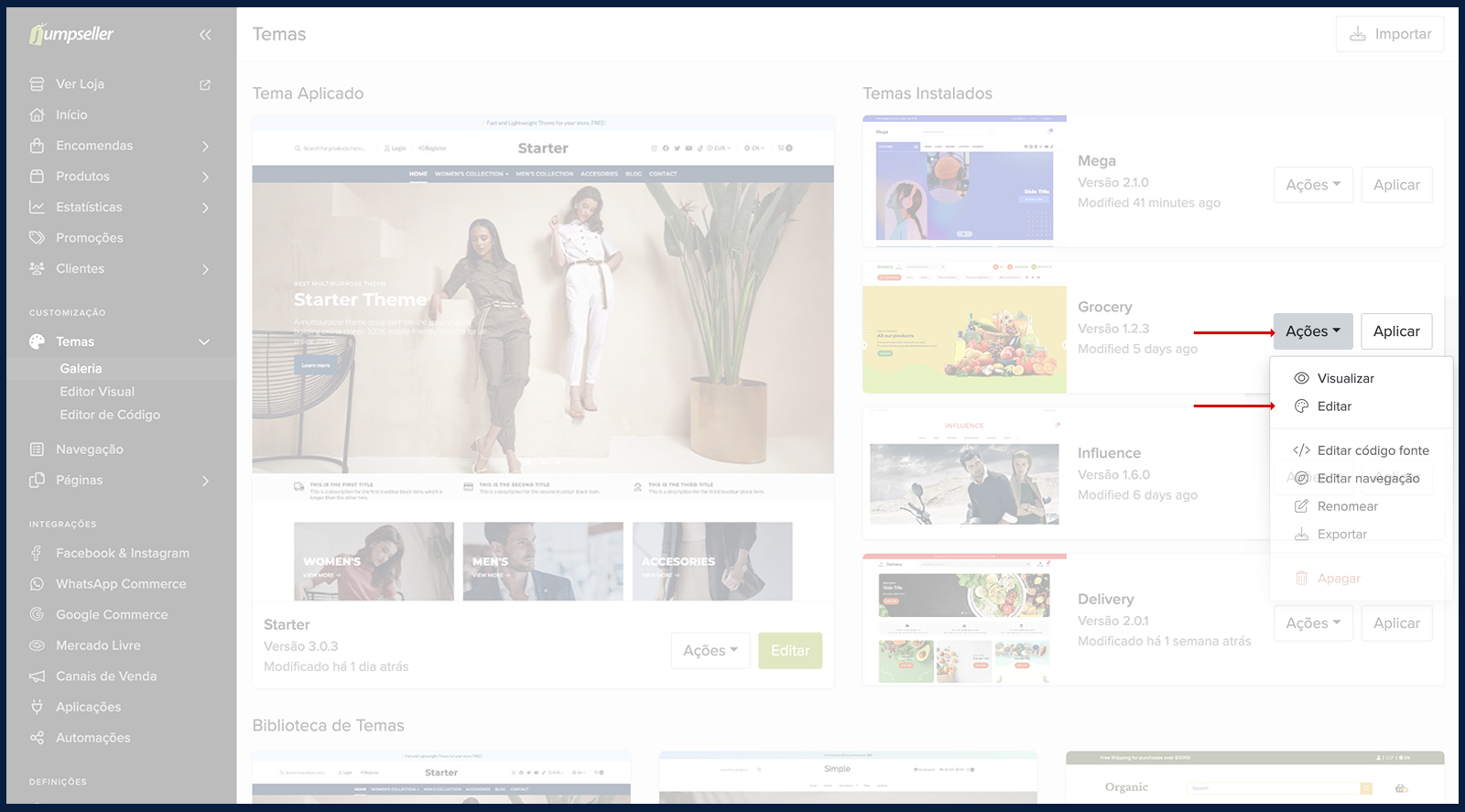Choose Editar navegação menu entry

(x=1362, y=479)
